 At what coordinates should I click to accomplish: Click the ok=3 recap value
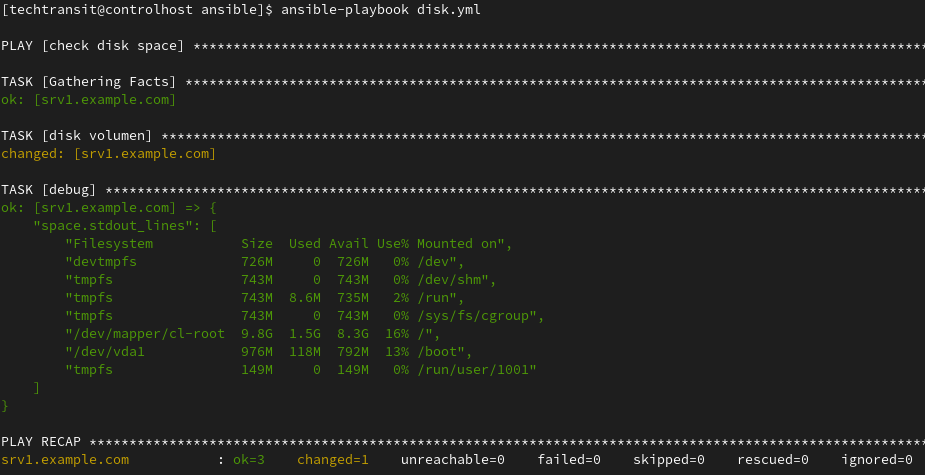pyautogui.click(x=248, y=460)
